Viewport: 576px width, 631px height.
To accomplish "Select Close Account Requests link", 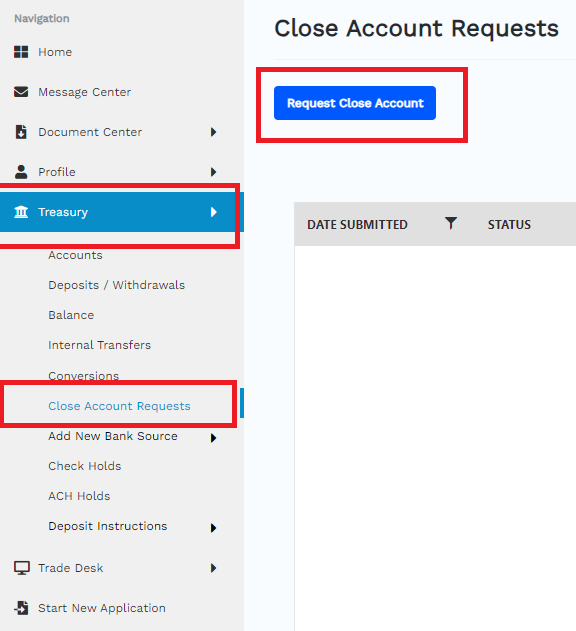I will tap(119, 406).
